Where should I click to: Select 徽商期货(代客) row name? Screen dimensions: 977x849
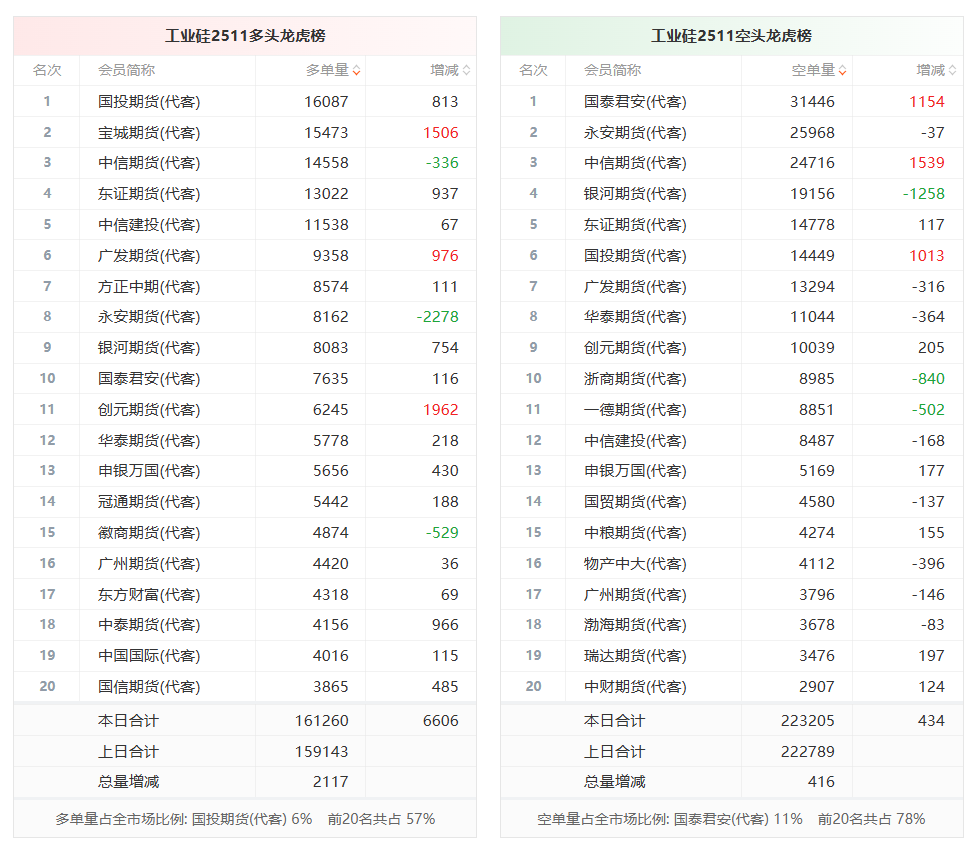[149, 533]
